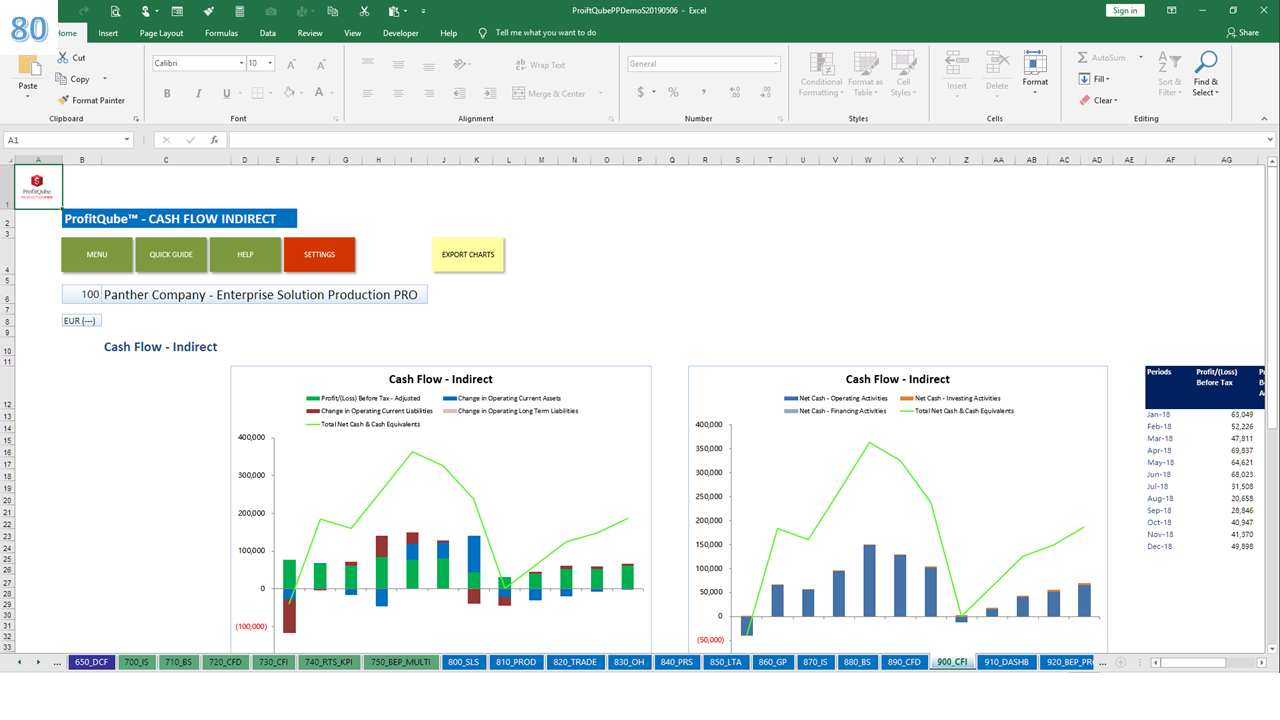Click the Sign in button

1125,10
